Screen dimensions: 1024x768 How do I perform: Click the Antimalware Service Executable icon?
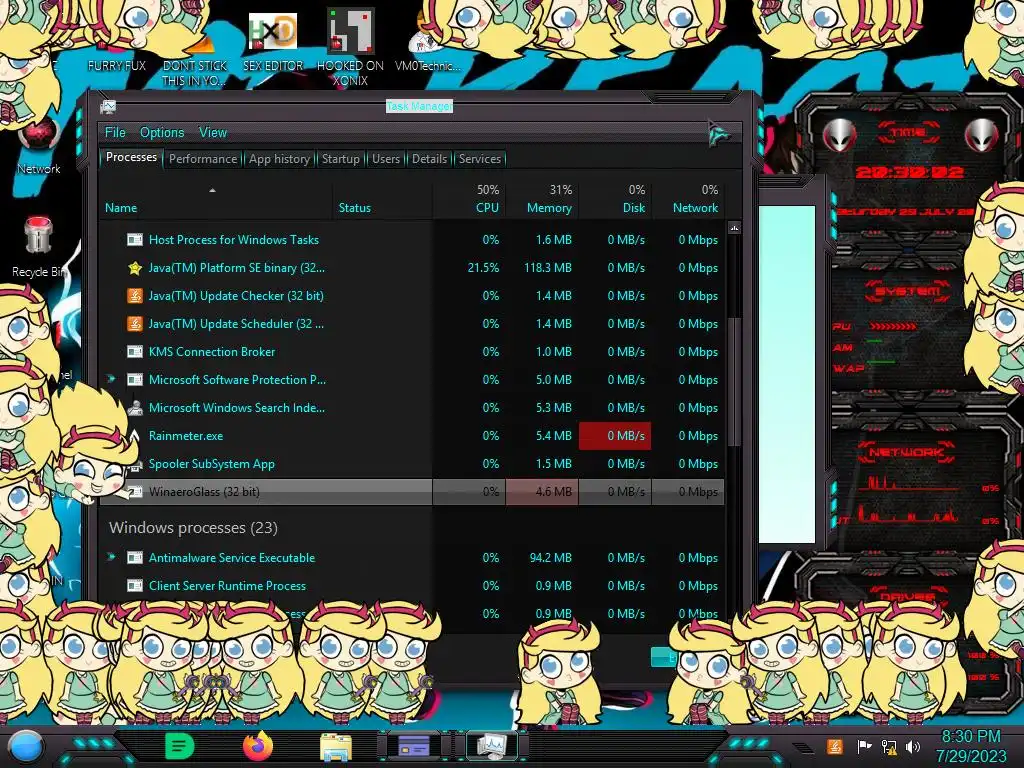click(x=135, y=558)
